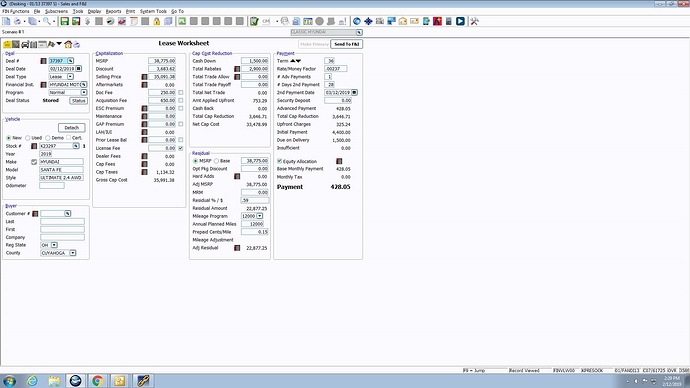Click the clipboard checkmark toolbar icon
The width and height of the screenshot is (690, 388).
(254, 21)
